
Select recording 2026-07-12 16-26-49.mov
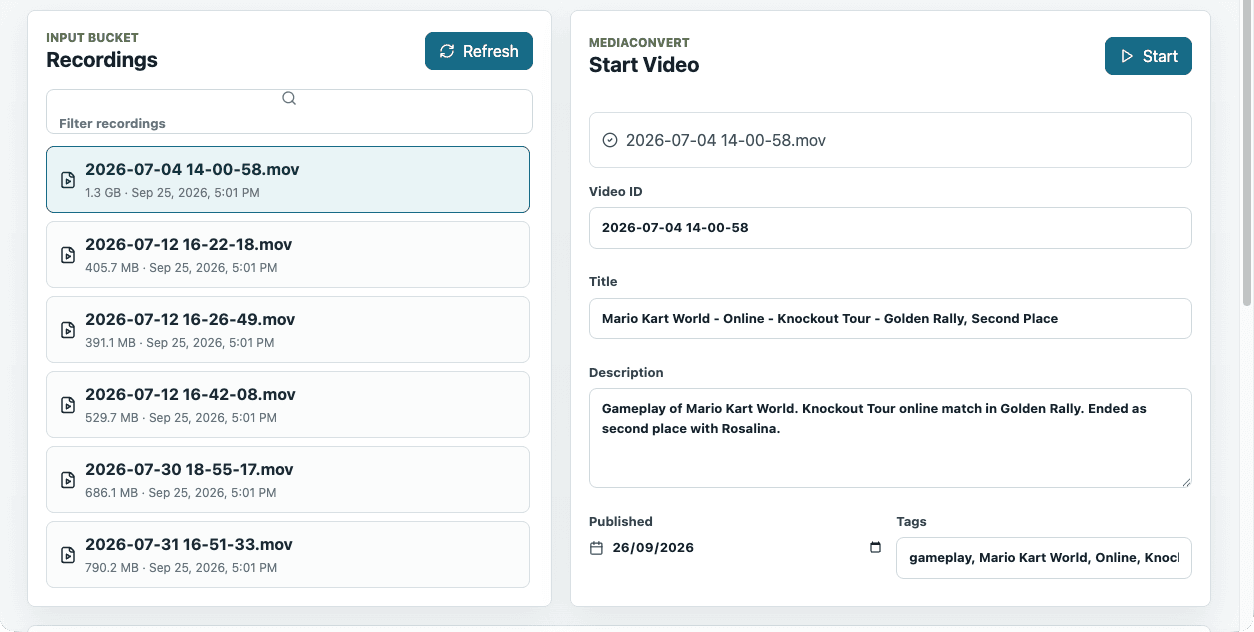(288, 330)
